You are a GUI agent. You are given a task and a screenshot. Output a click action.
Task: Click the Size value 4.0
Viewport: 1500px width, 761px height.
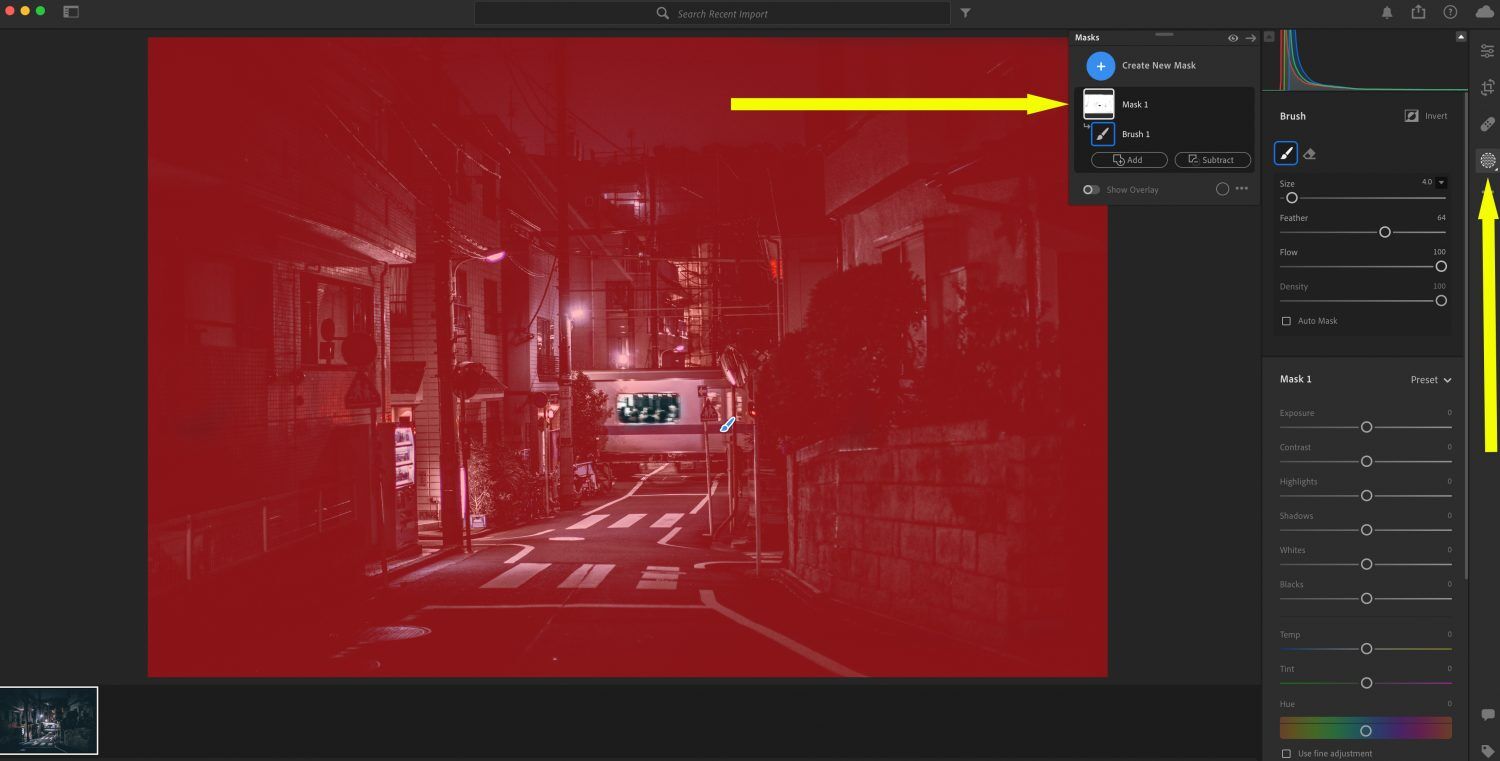(x=1427, y=182)
